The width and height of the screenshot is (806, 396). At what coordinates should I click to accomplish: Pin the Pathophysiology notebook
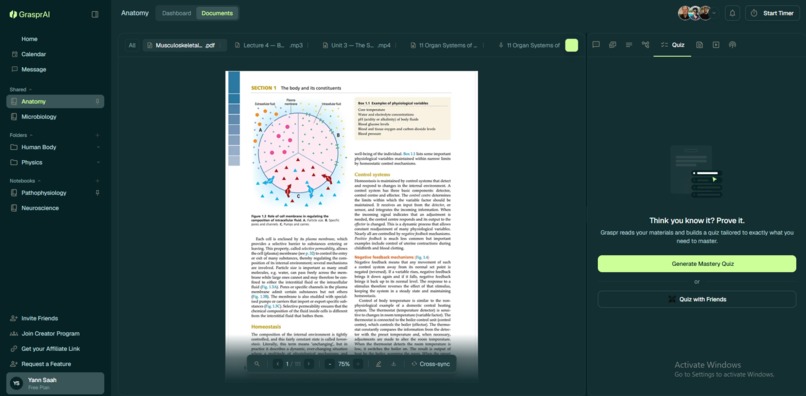tap(98, 193)
